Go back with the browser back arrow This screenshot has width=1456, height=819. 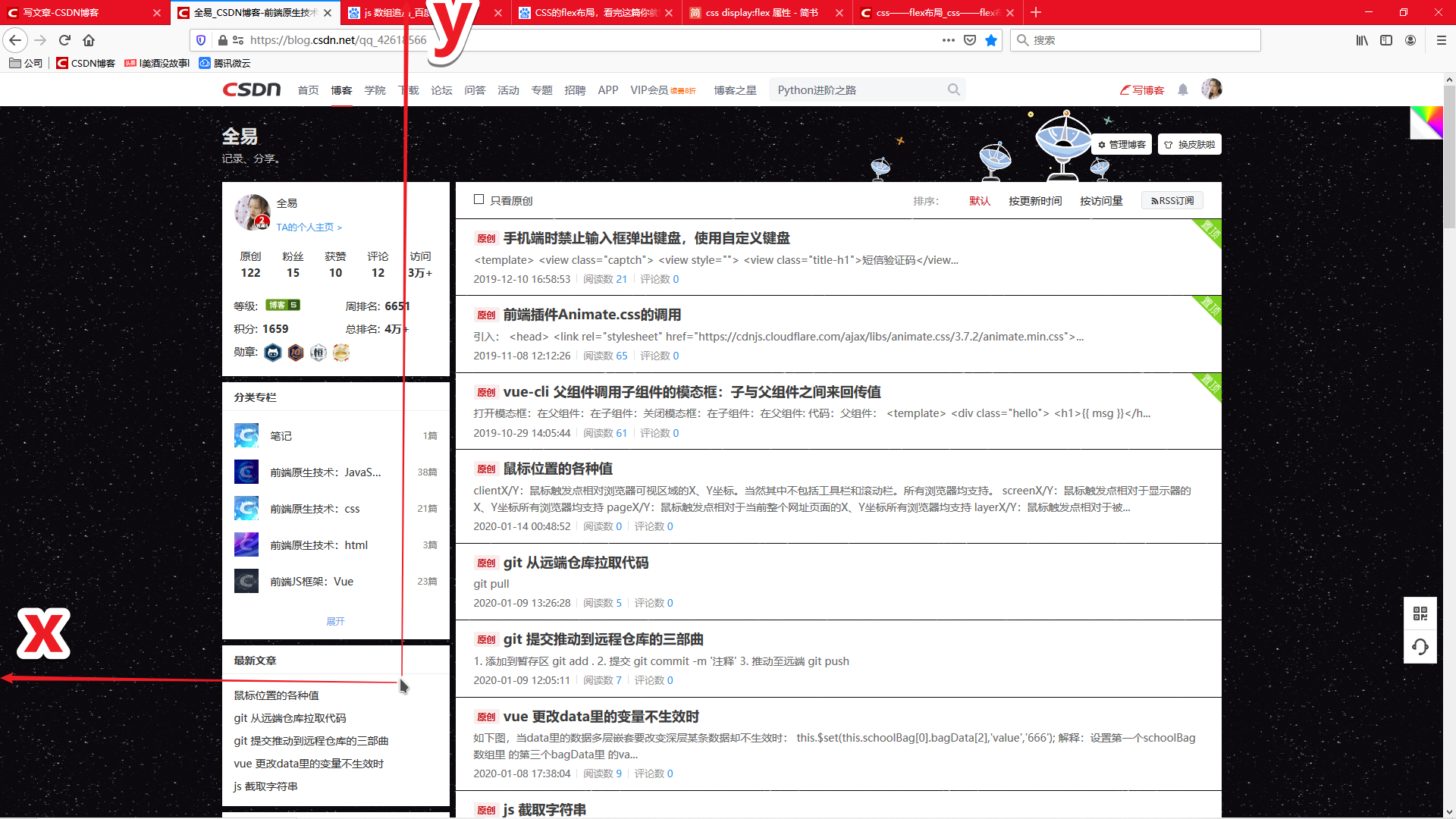(15, 40)
